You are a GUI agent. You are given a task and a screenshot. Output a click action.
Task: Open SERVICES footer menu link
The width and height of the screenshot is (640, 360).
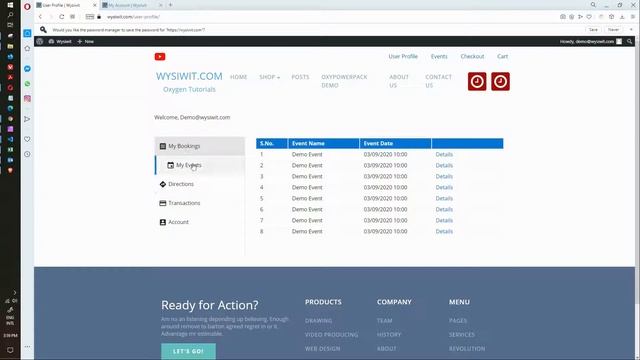tap(462, 335)
